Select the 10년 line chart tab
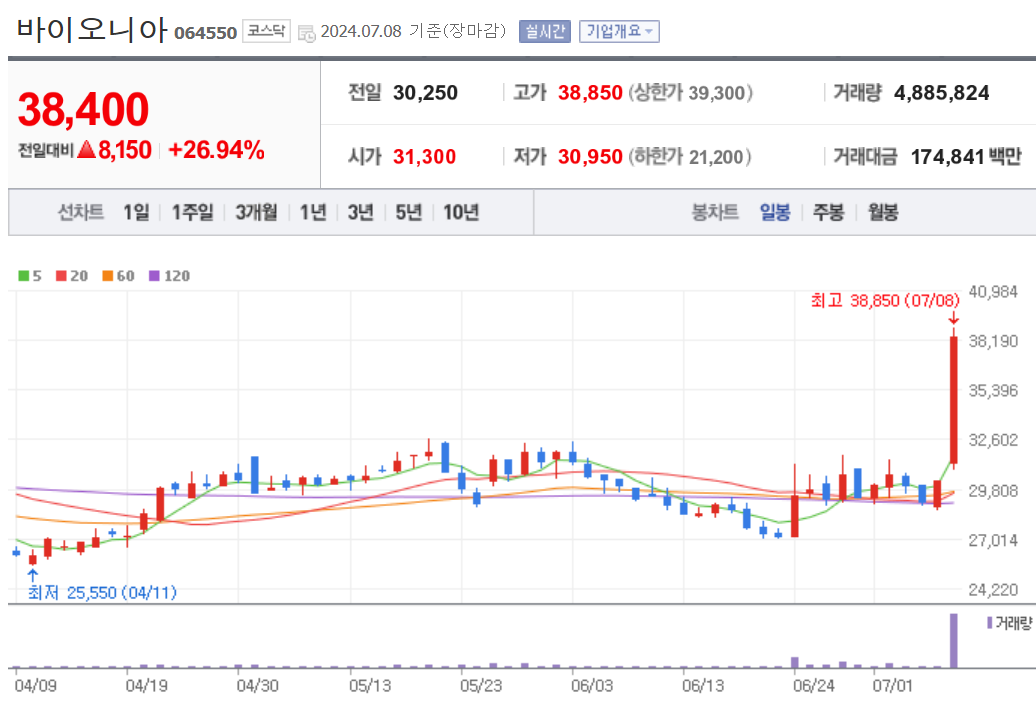 [x=461, y=212]
